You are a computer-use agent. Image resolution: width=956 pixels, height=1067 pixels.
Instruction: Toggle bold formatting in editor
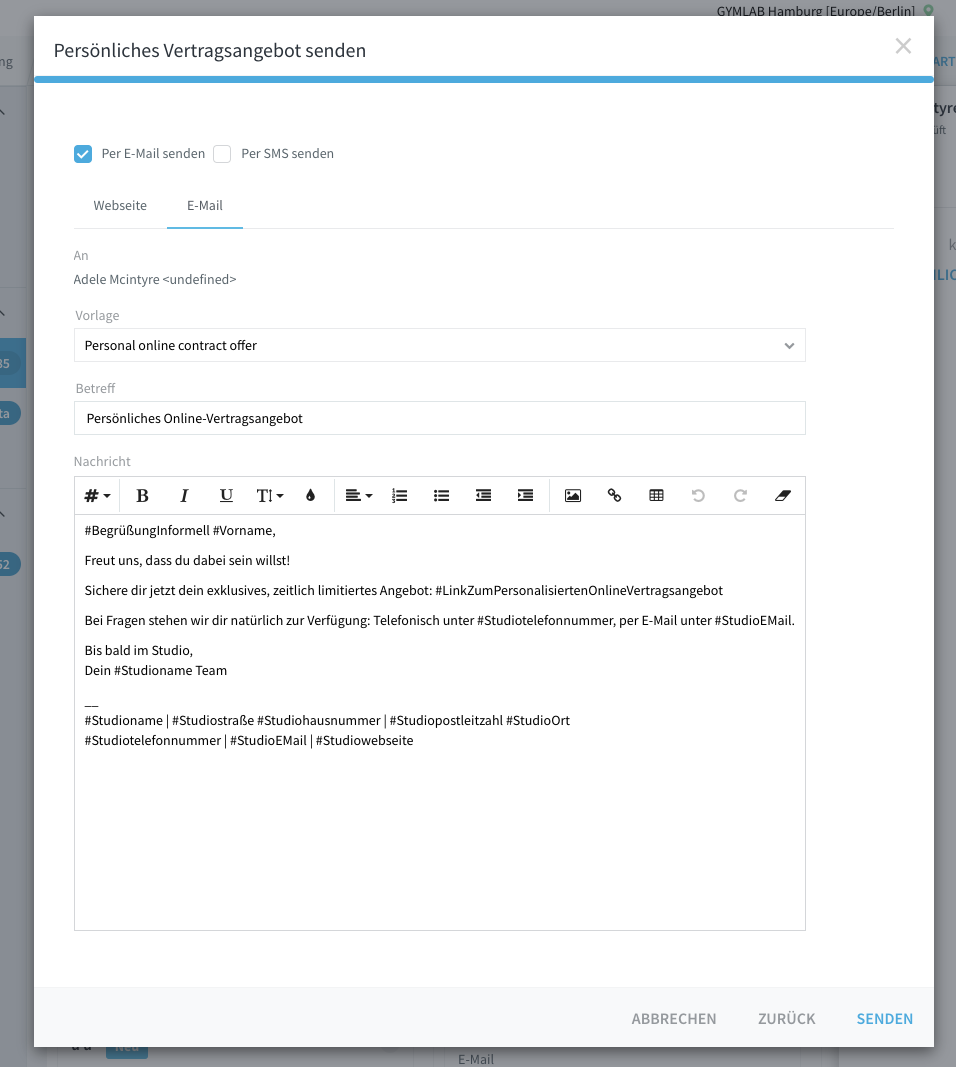tap(142, 495)
